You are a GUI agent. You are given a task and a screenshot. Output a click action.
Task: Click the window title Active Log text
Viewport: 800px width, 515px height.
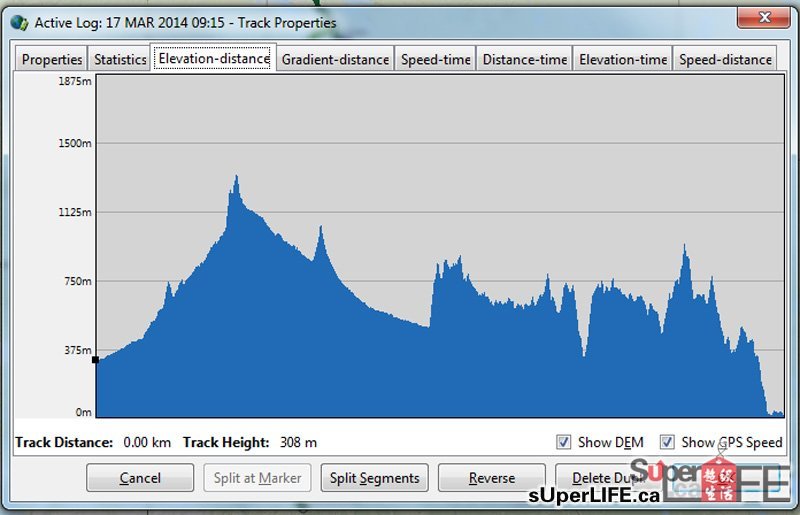pyautogui.click(x=185, y=23)
